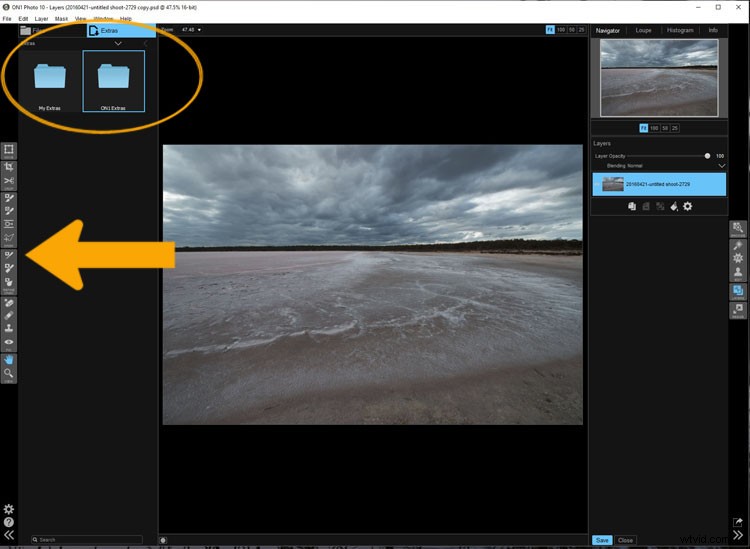750x549 pixels.
Task: Toggle visibility of layer 20160421-untitled shoot-2729
Action: [597, 184]
